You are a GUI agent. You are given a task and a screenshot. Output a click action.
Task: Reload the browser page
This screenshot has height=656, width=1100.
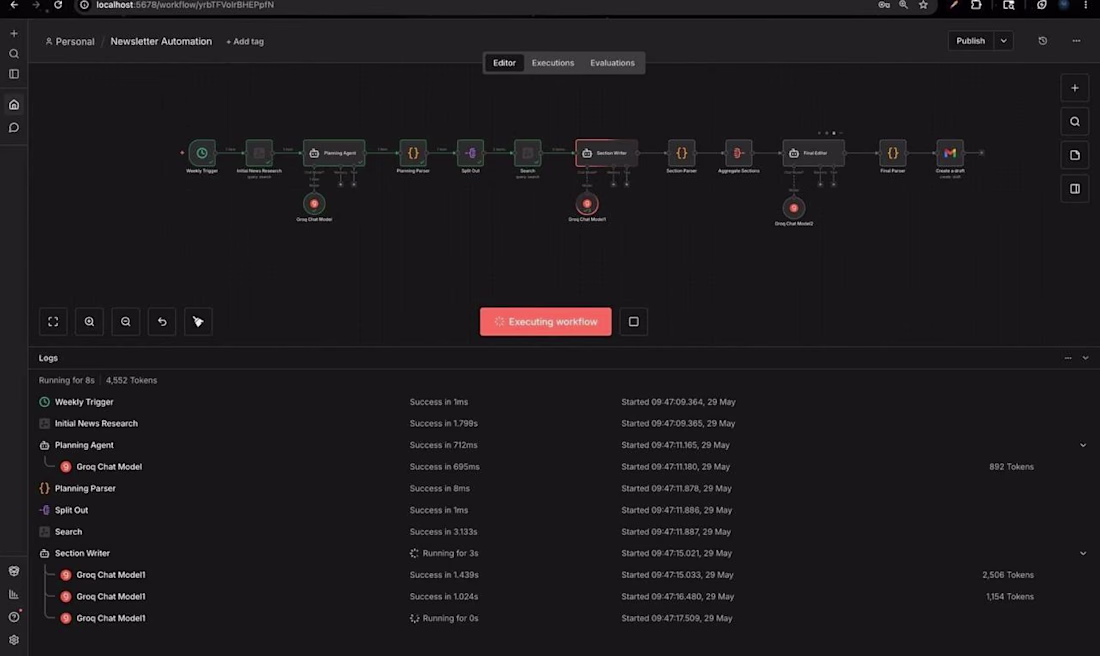pyautogui.click(x=58, y=5)
